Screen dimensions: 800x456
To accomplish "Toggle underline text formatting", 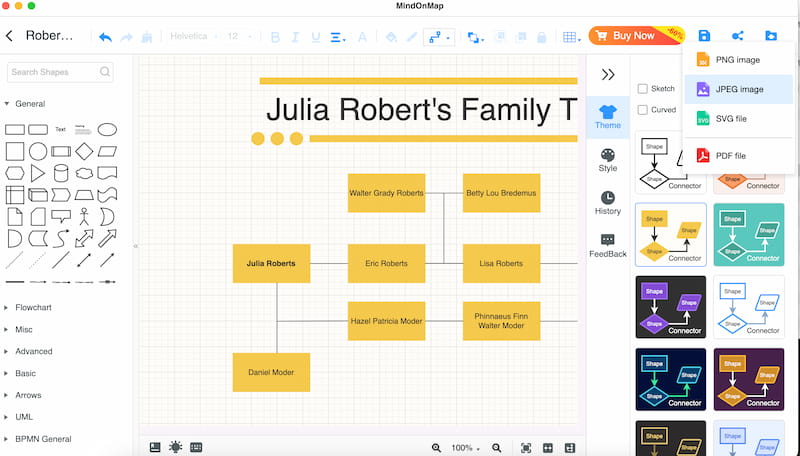I will pos(316,37).
